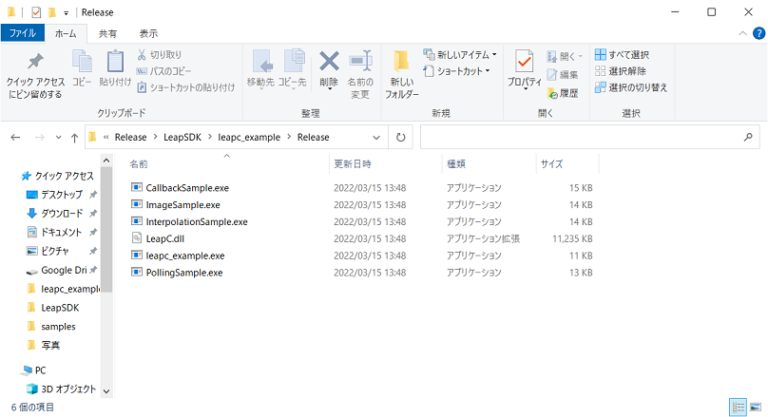Sort by the Size (サイズ) column header

552,163
